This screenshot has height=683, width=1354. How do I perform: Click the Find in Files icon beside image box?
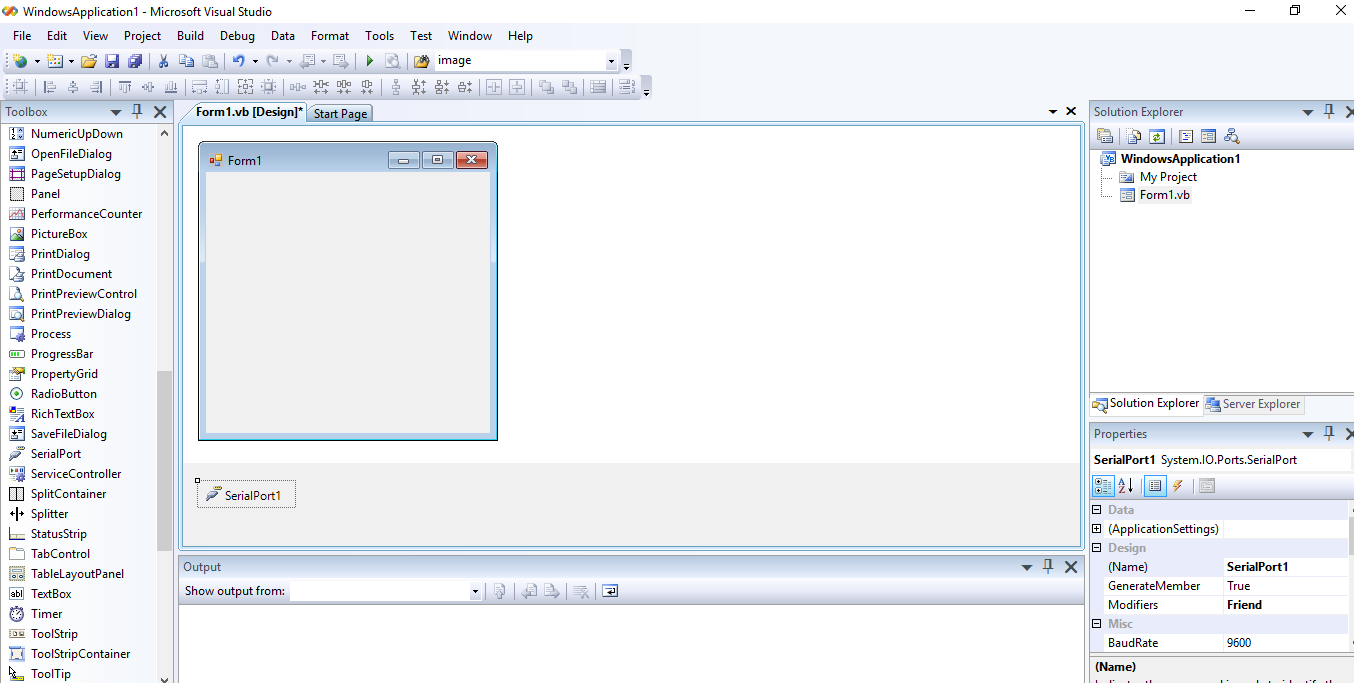click(422, 61)
